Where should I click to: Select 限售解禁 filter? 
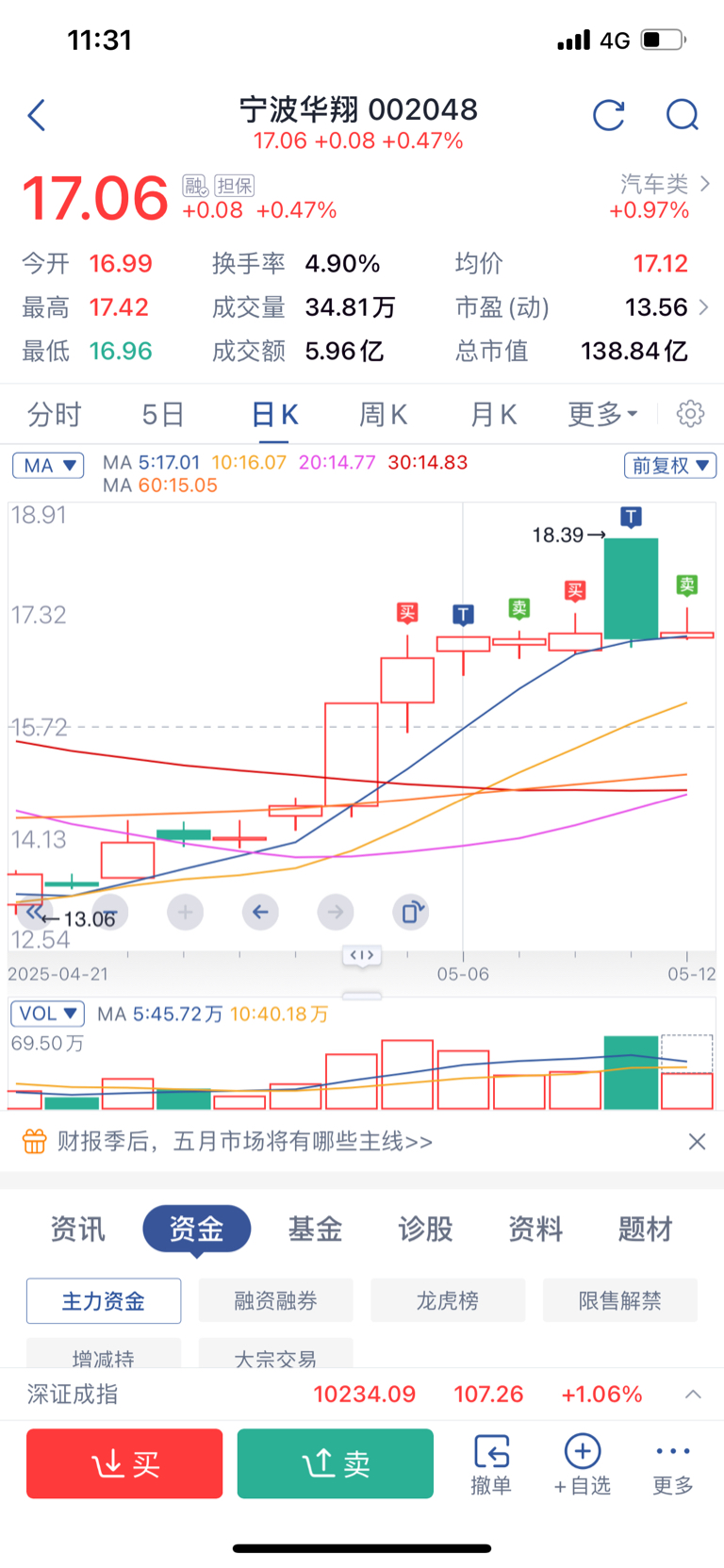(x=620, y=1301)
